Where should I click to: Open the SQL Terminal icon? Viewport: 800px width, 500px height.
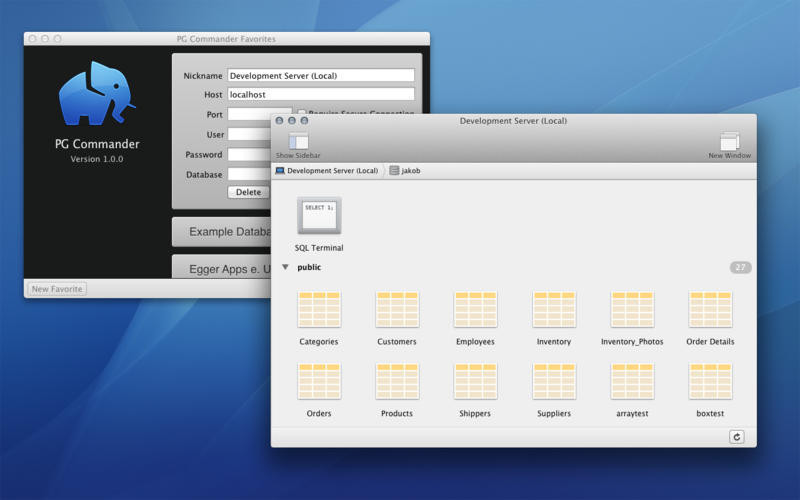[319, 216]
